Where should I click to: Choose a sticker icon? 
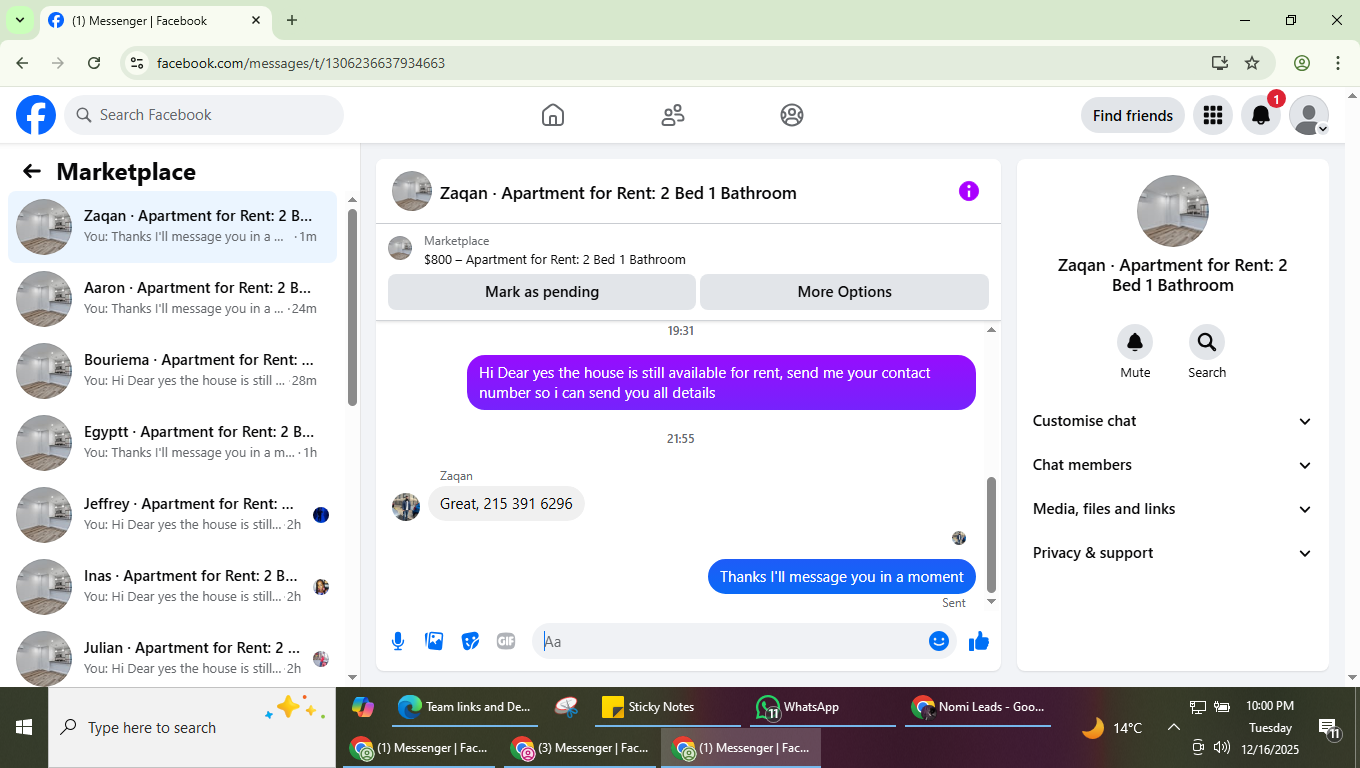pos(470,641)
